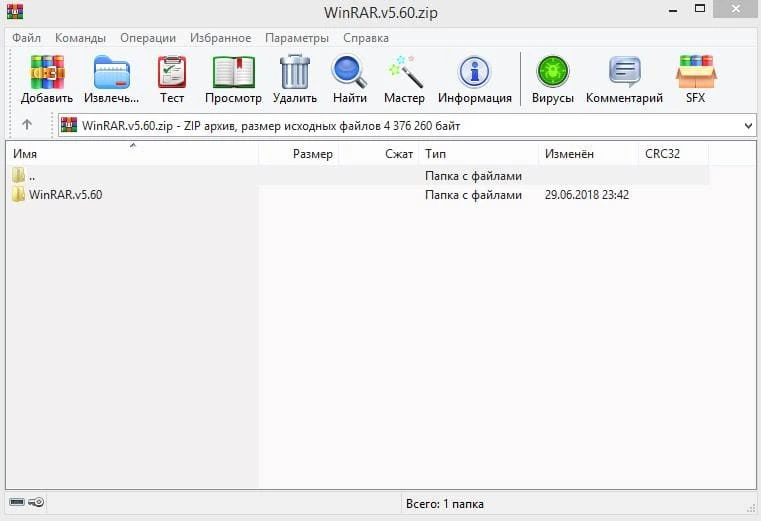
Task: Open the Избранное menu
Action: pos(220,37)
